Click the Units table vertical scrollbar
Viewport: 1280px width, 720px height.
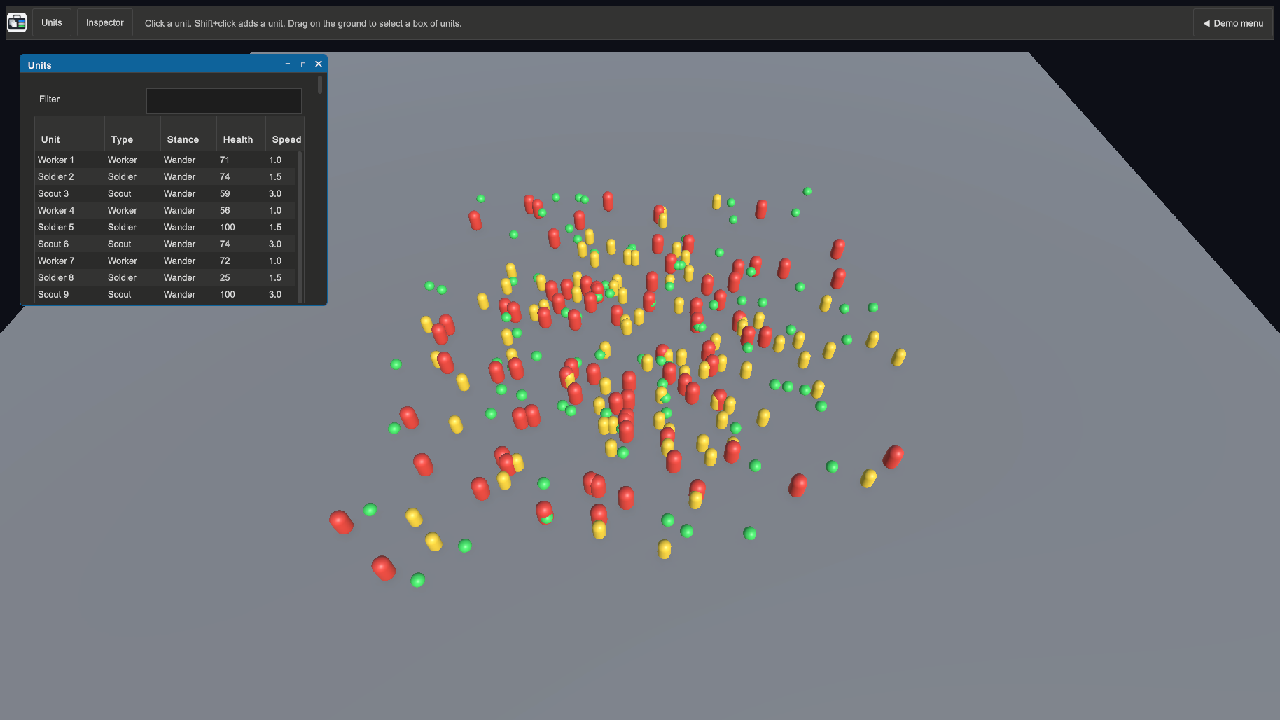(300, 227)
